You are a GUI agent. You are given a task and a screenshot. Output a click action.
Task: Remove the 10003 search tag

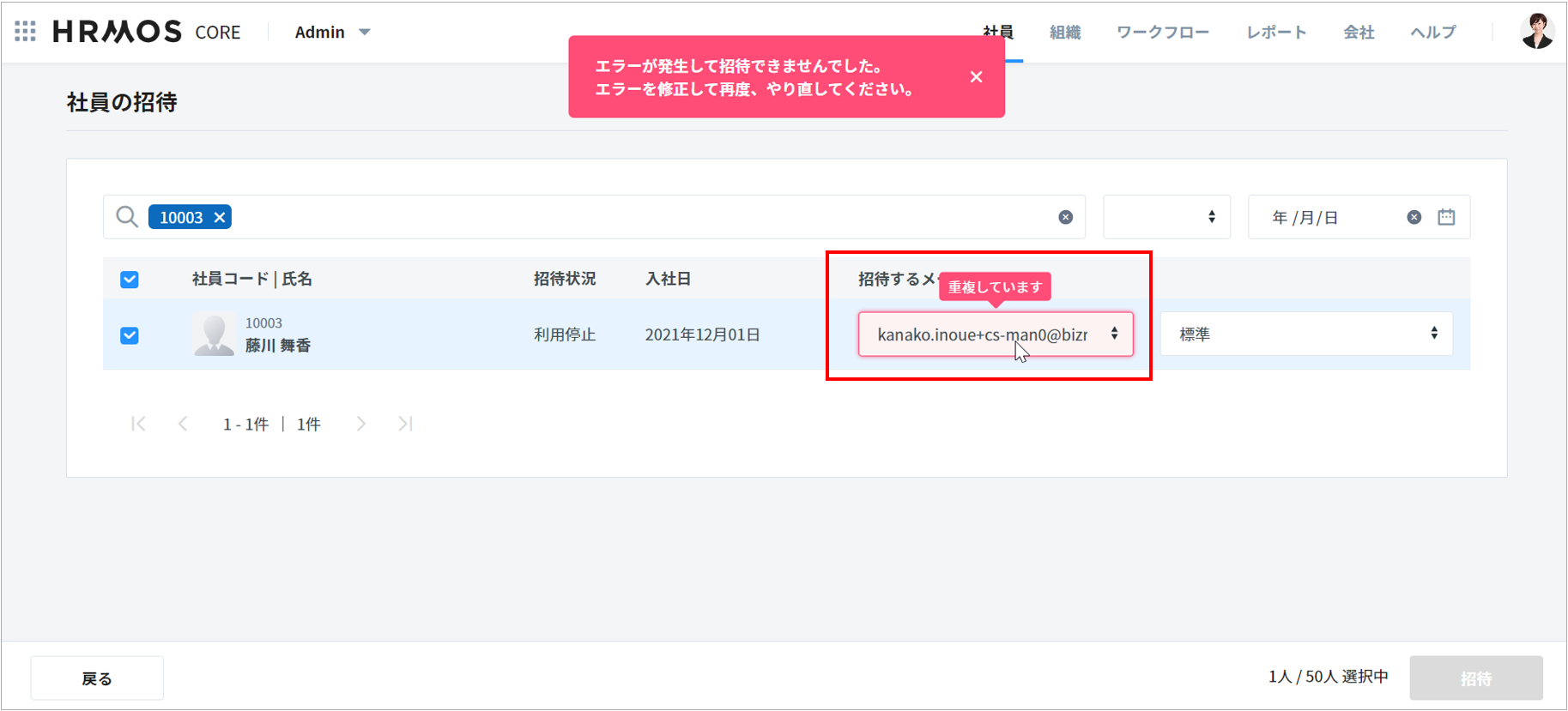pos(220,218)
